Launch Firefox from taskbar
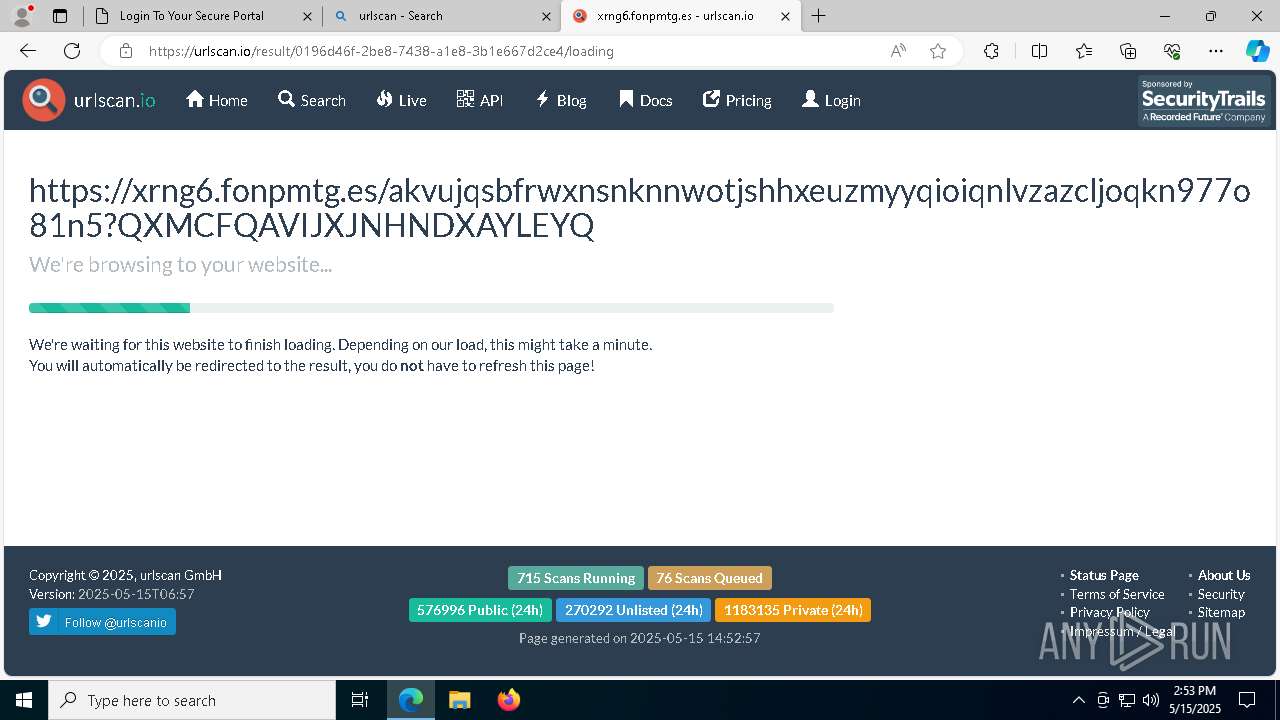Image resolution: width=1280 pixels, height=720 pixels. [x=508, y=700]
